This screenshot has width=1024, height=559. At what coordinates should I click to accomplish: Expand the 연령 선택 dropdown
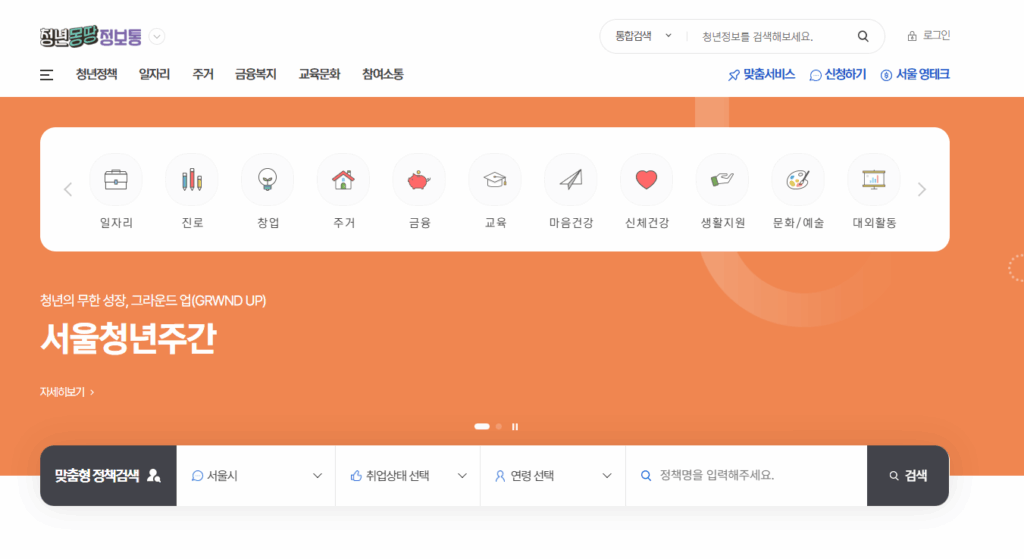[x=553, y=476]
